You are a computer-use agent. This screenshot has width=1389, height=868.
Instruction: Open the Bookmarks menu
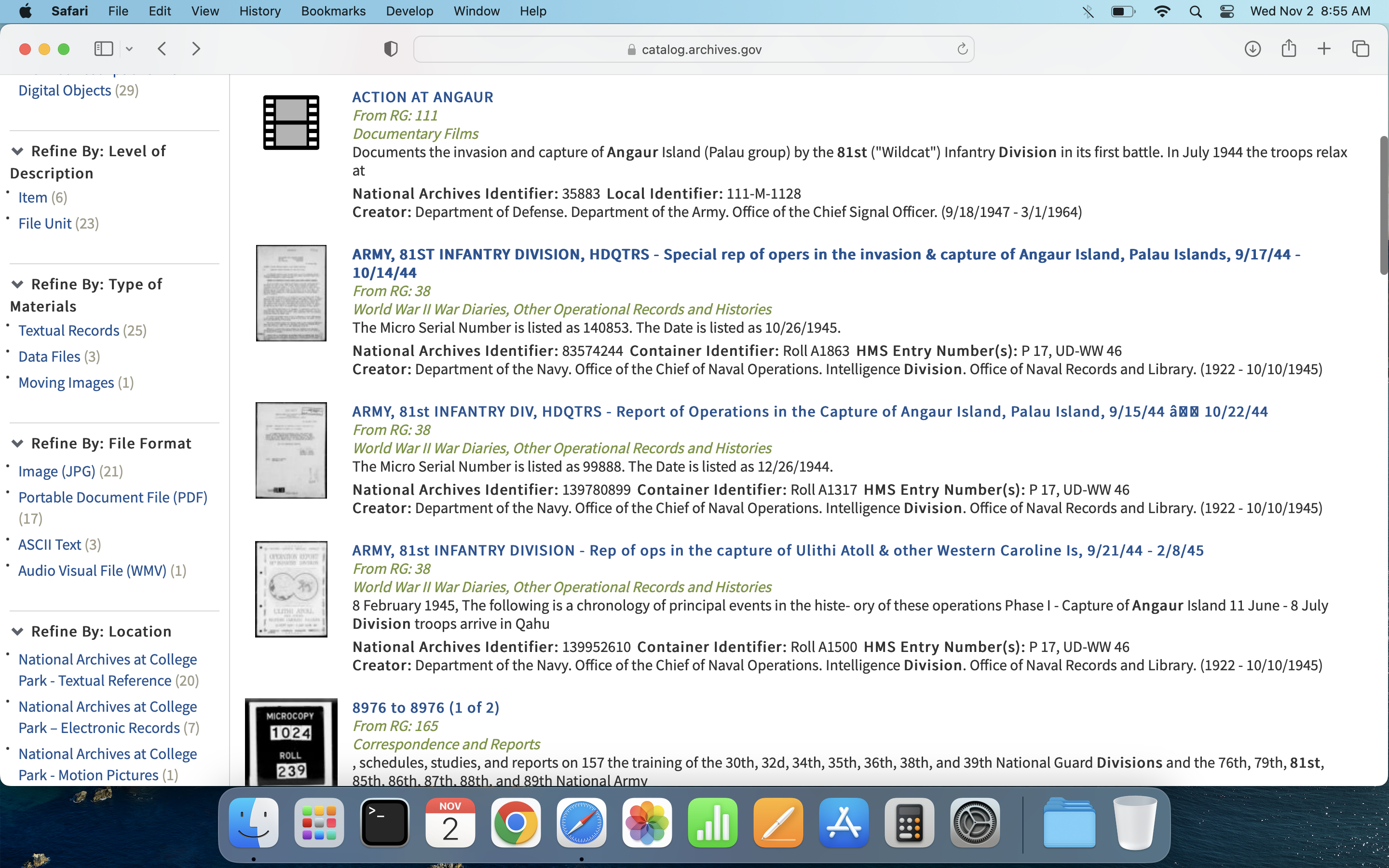coord(333,12)
